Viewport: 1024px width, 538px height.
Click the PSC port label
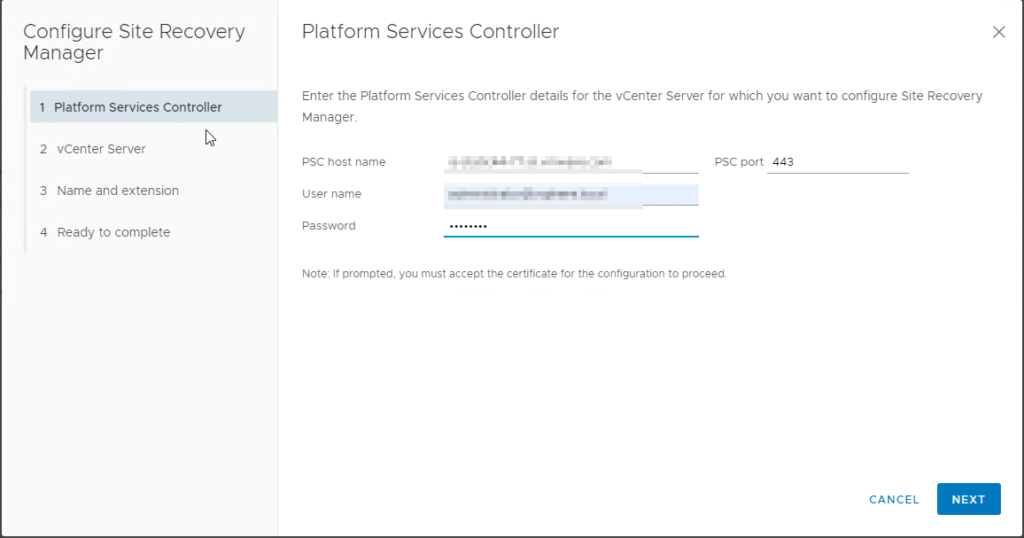739,162
